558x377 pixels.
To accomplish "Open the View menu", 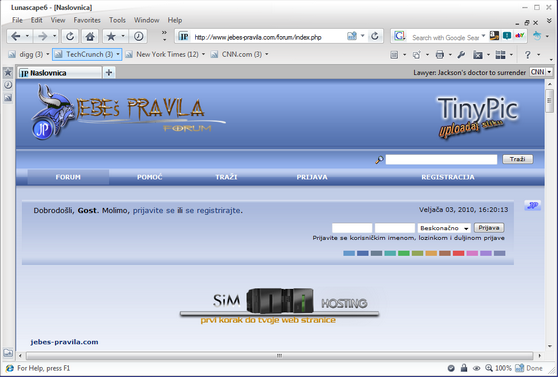I will (x=58, y=20).
